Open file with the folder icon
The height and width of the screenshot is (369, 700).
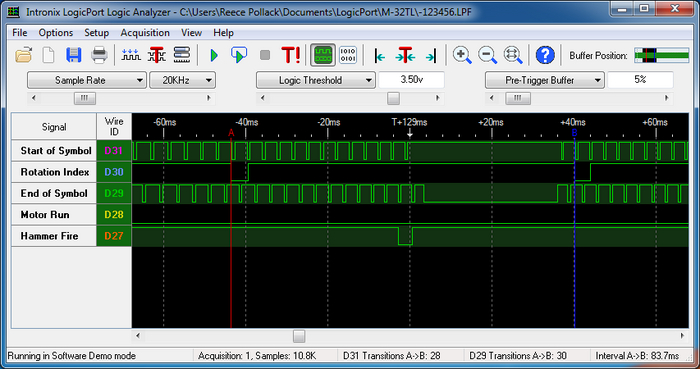coord(24,55)
